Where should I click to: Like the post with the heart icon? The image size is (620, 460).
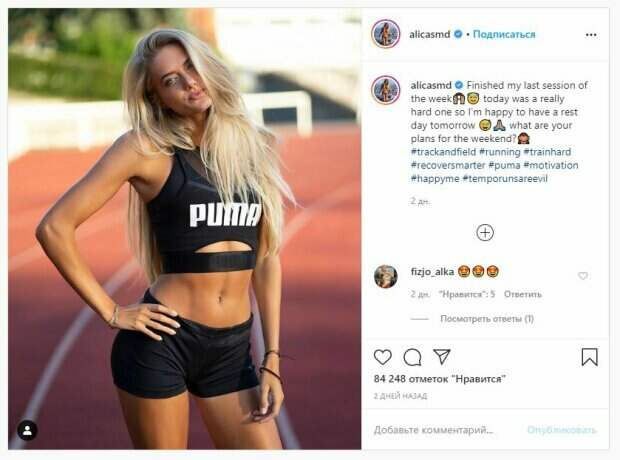(x=383, y=357)
